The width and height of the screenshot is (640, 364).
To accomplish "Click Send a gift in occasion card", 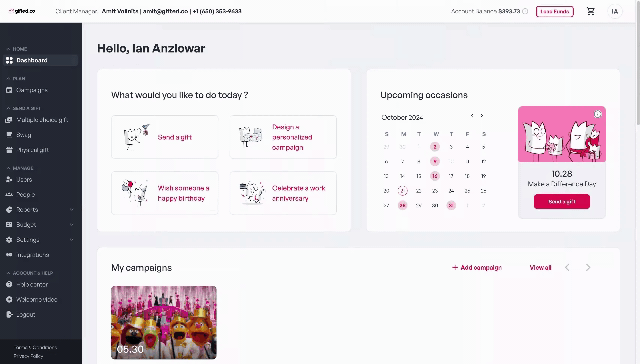I will (562, 202).
